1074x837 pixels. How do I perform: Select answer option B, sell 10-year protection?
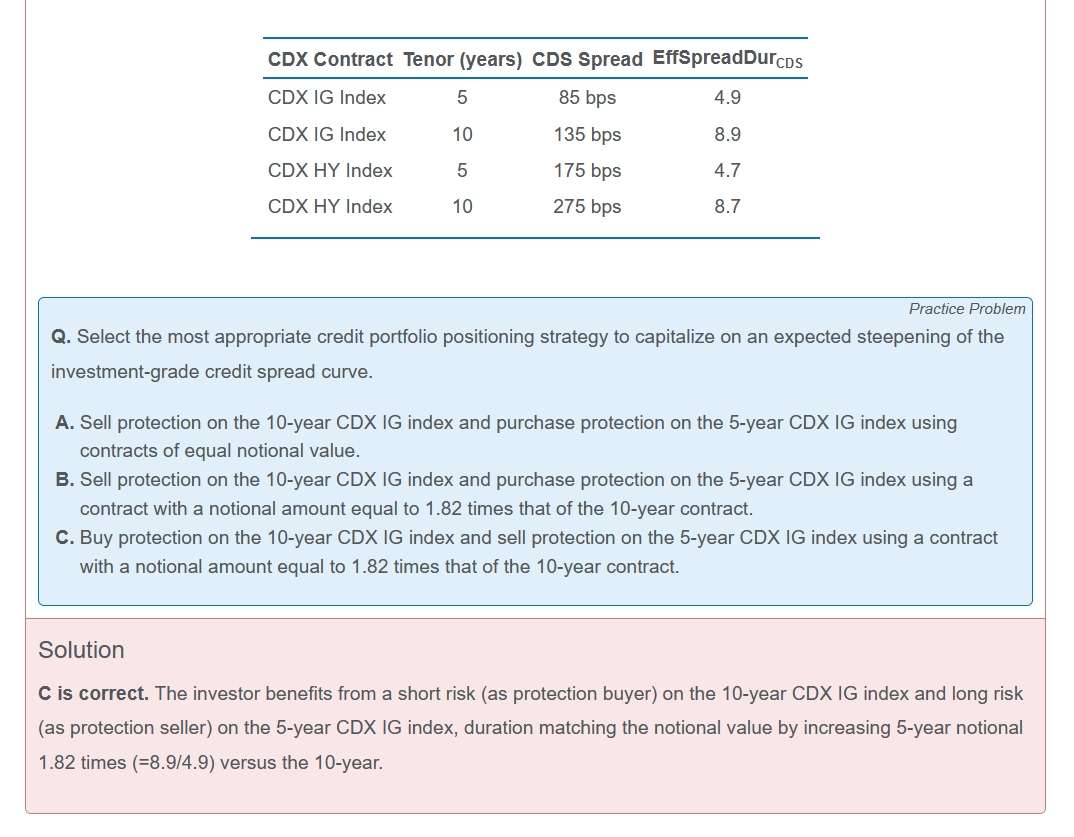click(x=514, y=480)
